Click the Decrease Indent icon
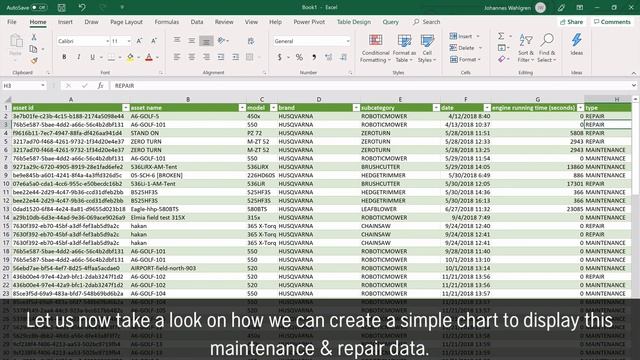The height and width of the screenshot is (360, 640). click(x=221, y=57)
